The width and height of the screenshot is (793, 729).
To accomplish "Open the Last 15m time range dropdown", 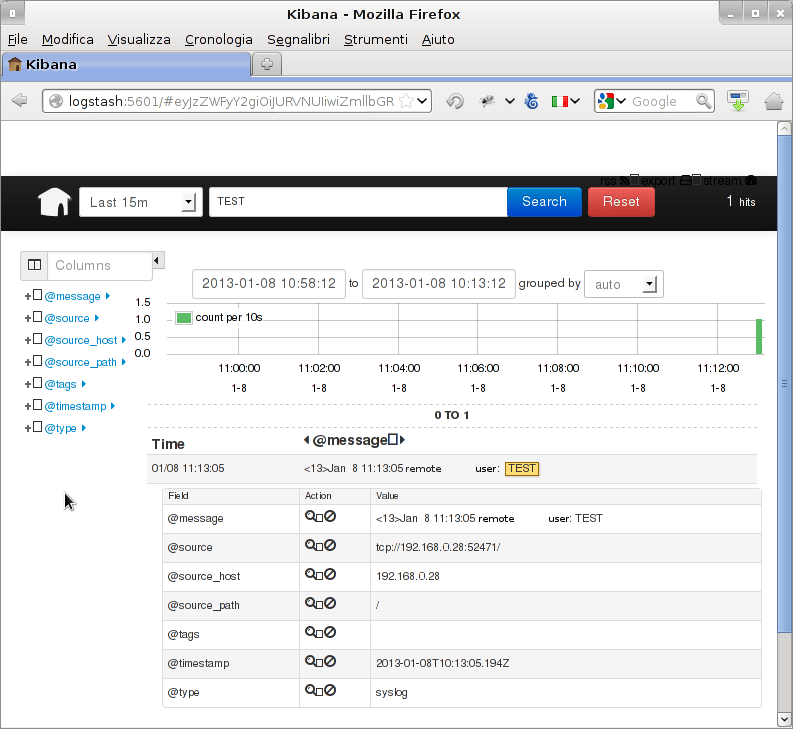I will [x=141, y=202].
